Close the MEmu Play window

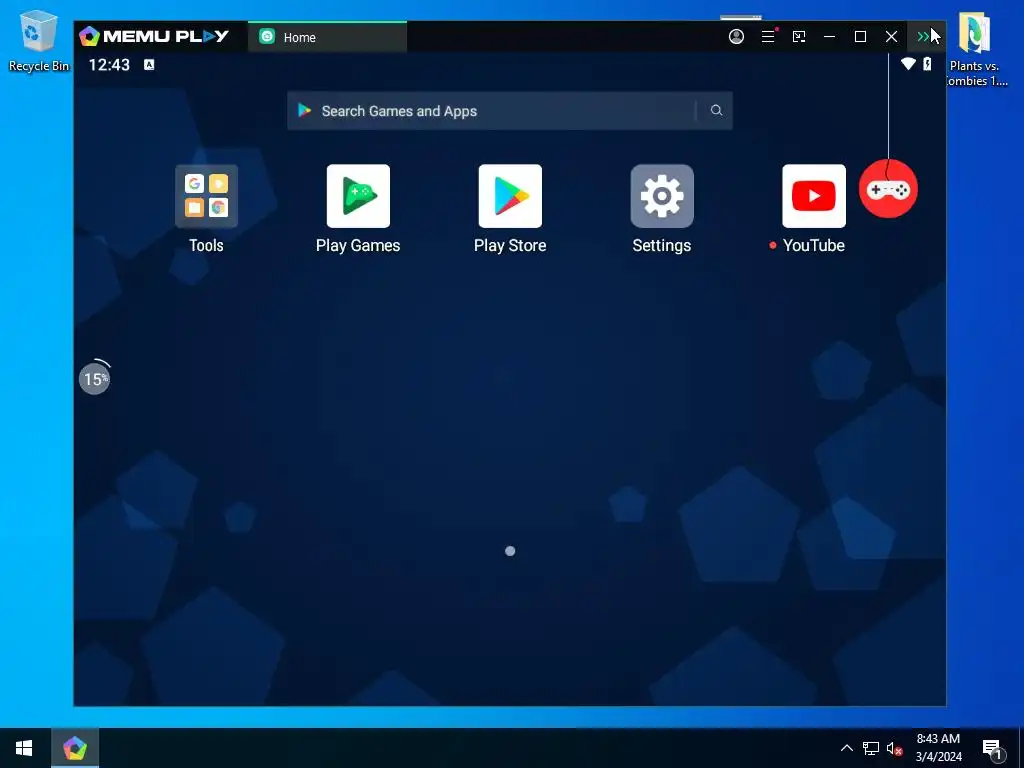[891, 37]
